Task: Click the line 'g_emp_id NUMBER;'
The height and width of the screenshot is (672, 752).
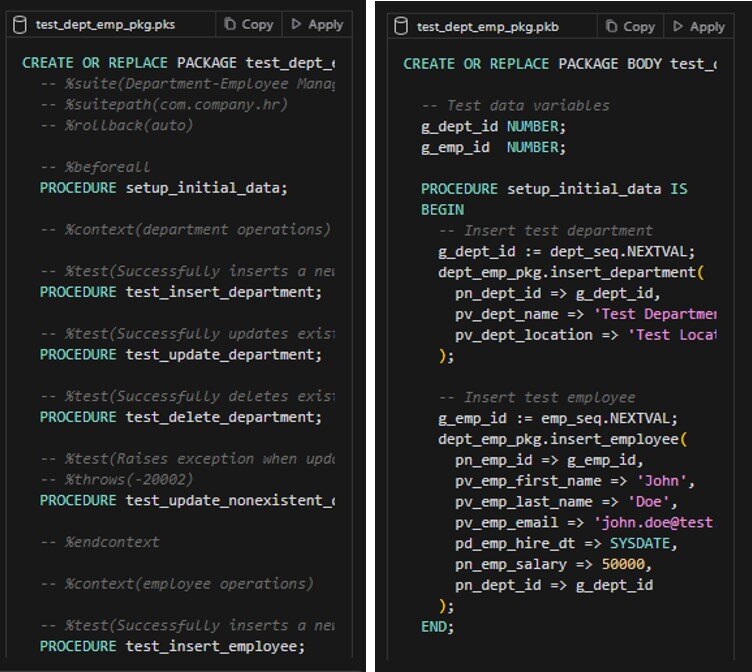Action: click(494, 147)
